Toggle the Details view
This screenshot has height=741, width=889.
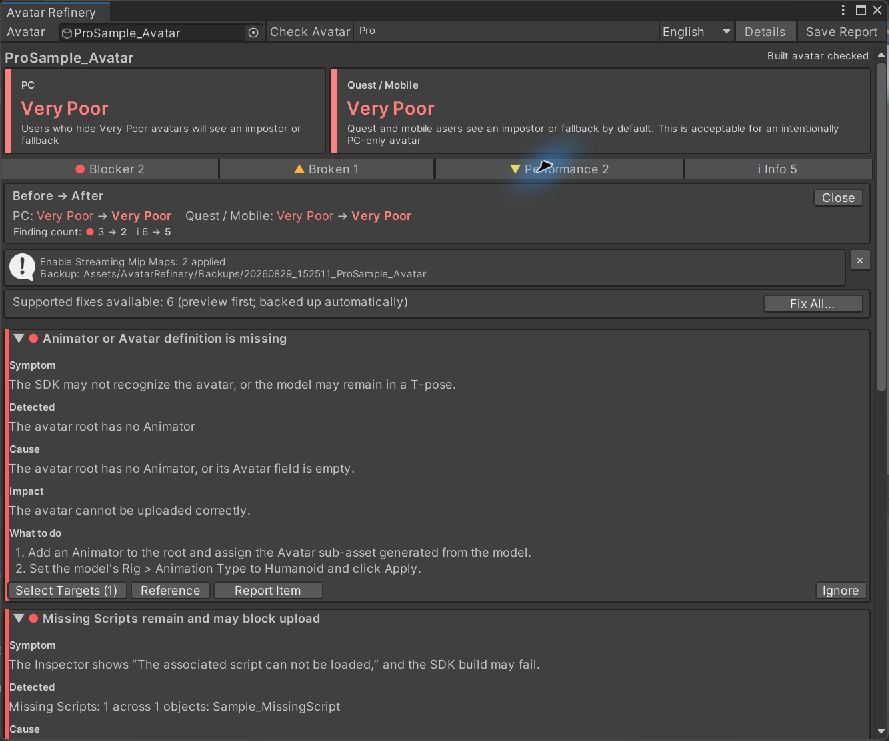tap(765, 32)
